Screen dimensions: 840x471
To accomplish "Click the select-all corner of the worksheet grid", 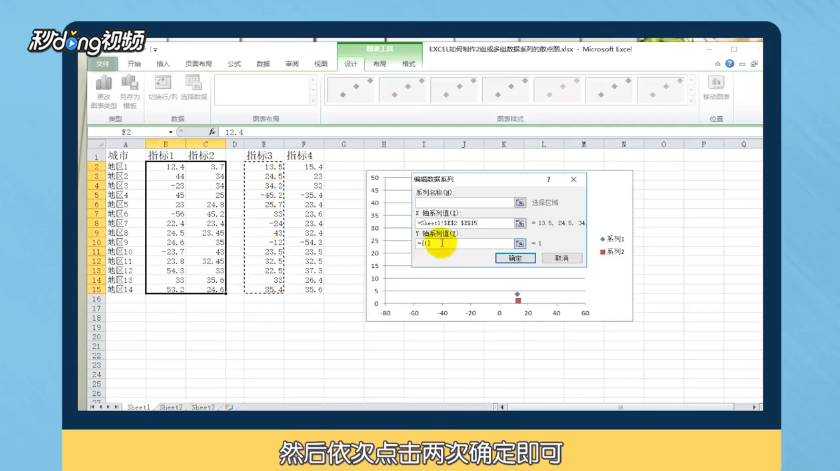I will tap(96, 144).
